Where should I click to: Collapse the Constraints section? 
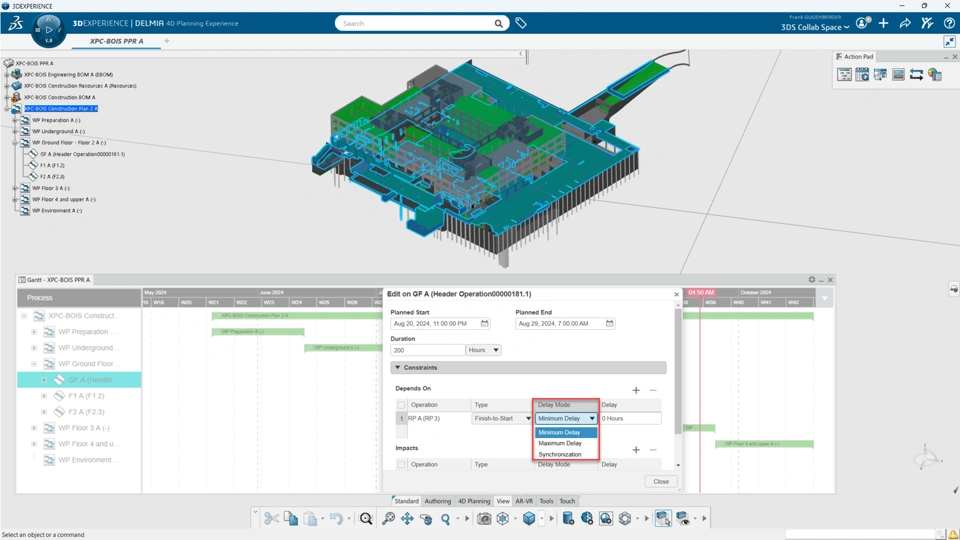coord(398,367)
